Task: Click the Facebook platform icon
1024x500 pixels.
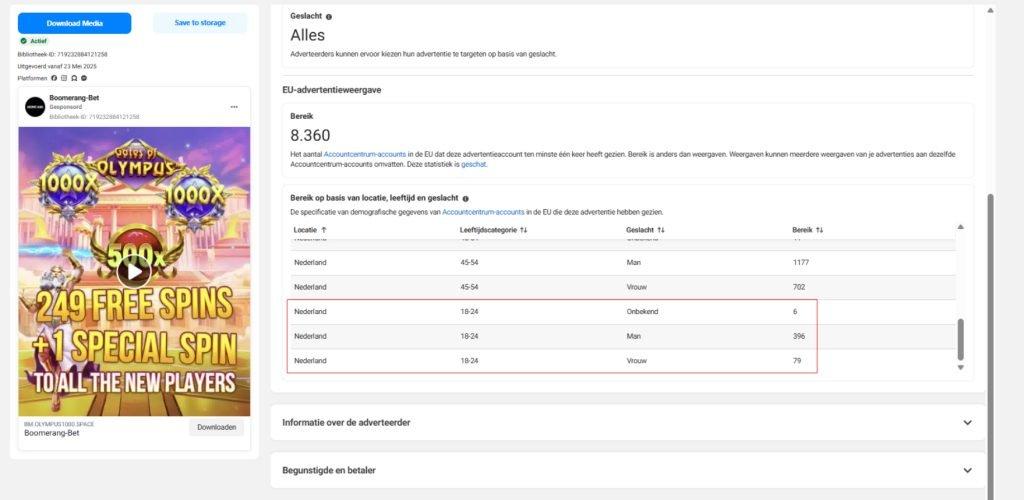Action: (54, 78)
